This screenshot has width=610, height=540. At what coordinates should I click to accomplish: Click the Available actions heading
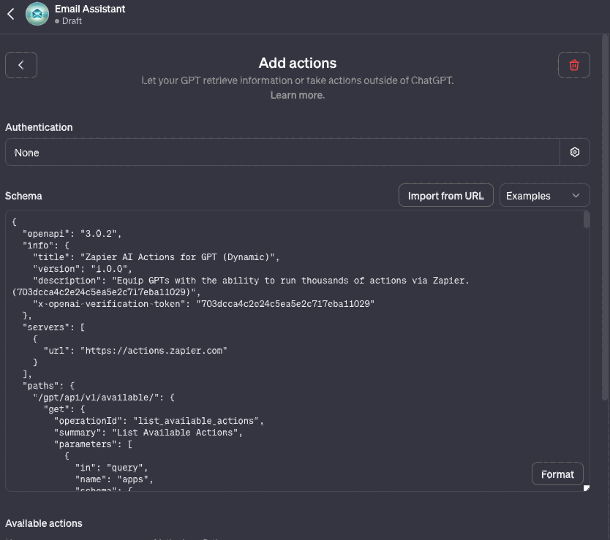coord(44,523)
